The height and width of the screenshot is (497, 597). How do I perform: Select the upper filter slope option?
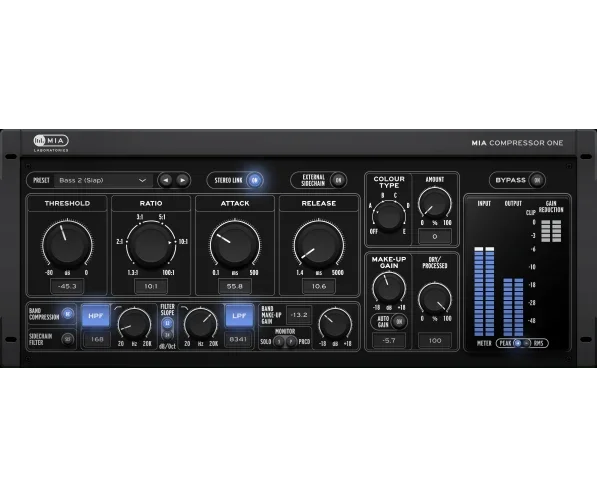[x=167, y=323]
